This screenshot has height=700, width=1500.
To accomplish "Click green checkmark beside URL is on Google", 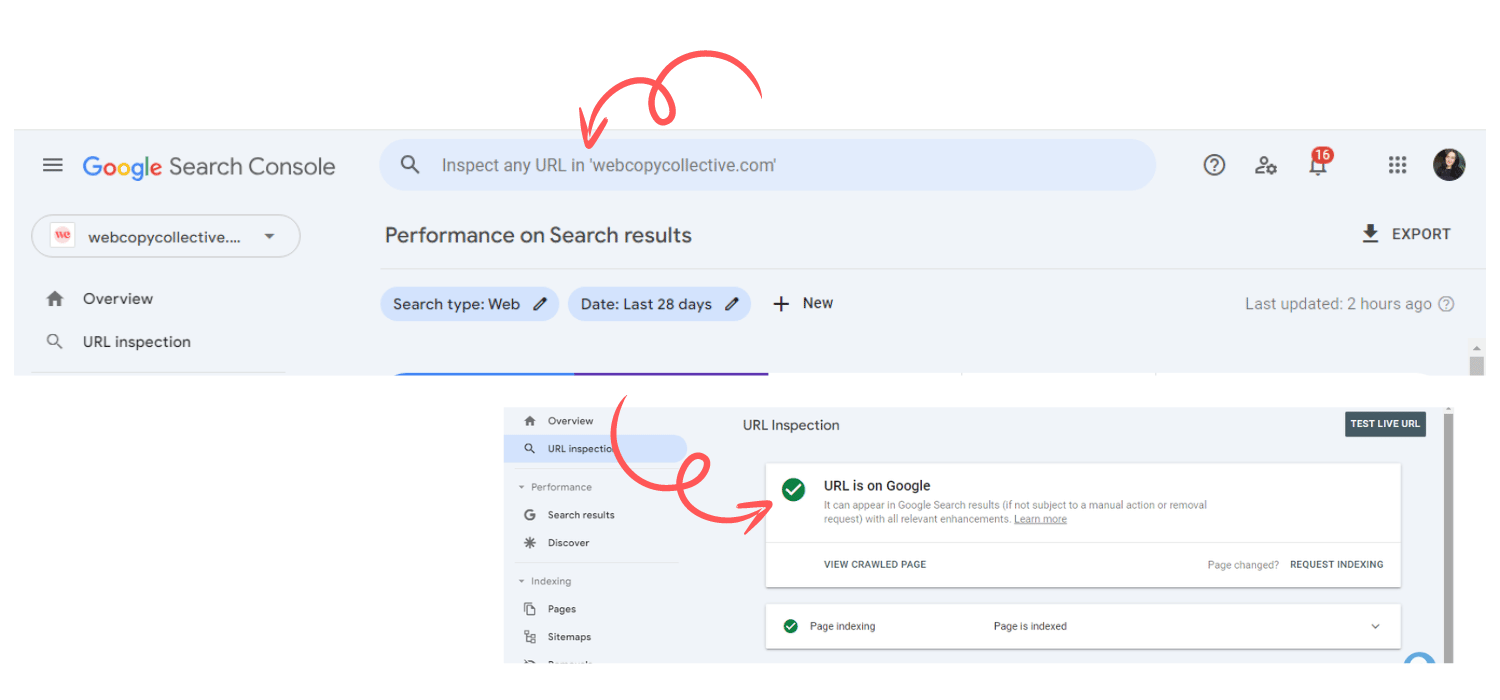I will tap(794, 490).
